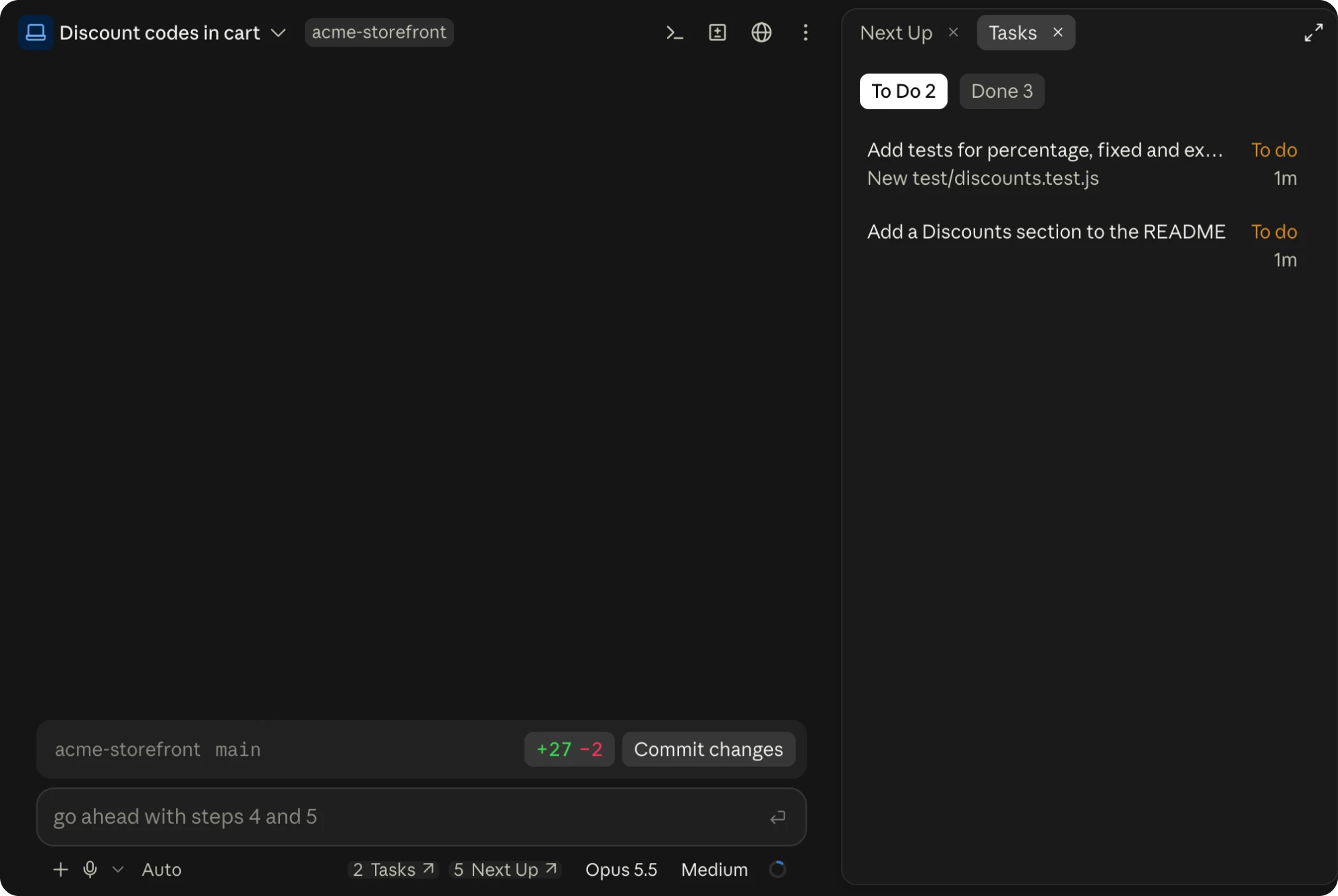Change the Auto permission mode

161,870
